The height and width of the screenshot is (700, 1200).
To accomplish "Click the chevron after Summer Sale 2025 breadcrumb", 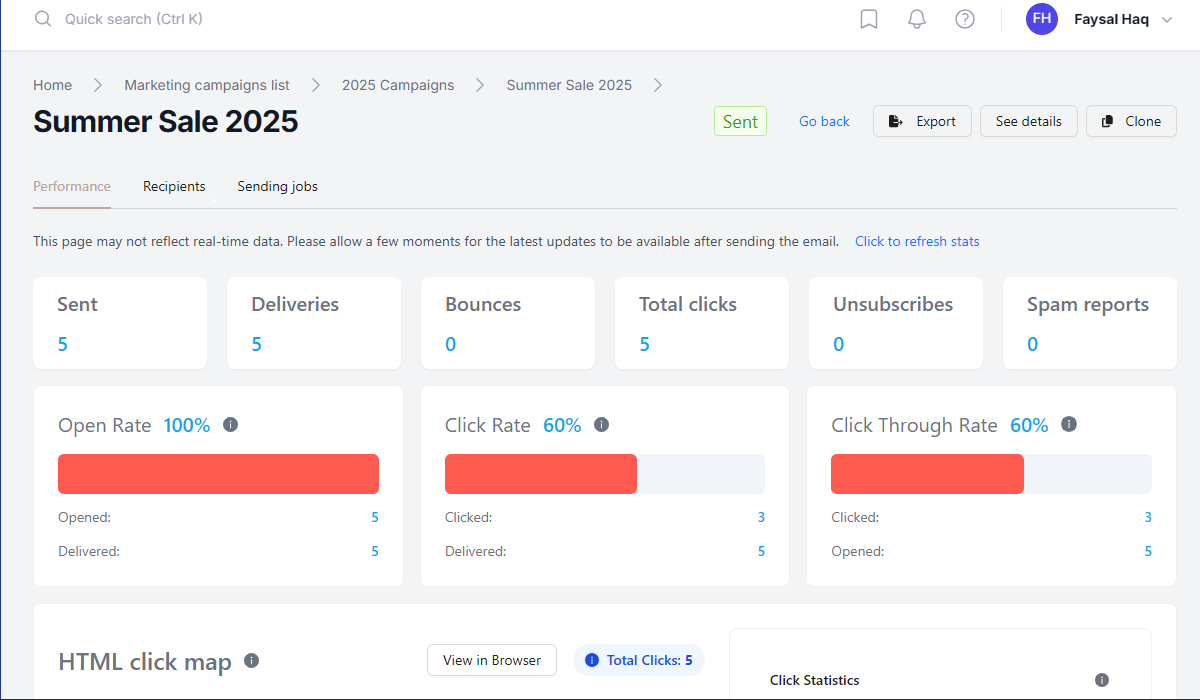I will pyautogui.click(x=658, y=85).
